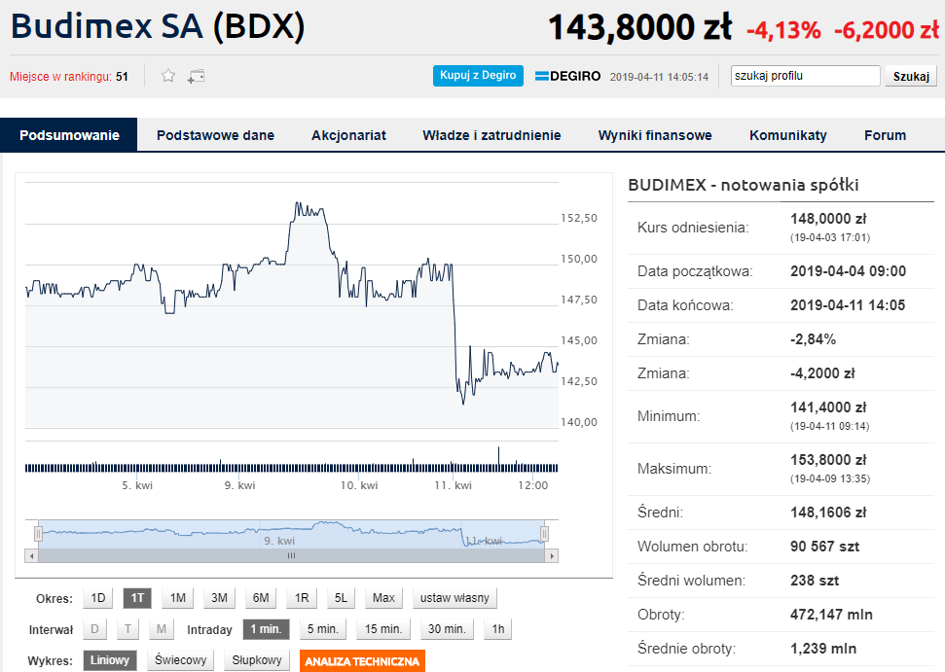The image size is (945, 672).
Task: Click Wolumen obrotu value 90 567 szt
Action: 824,547
